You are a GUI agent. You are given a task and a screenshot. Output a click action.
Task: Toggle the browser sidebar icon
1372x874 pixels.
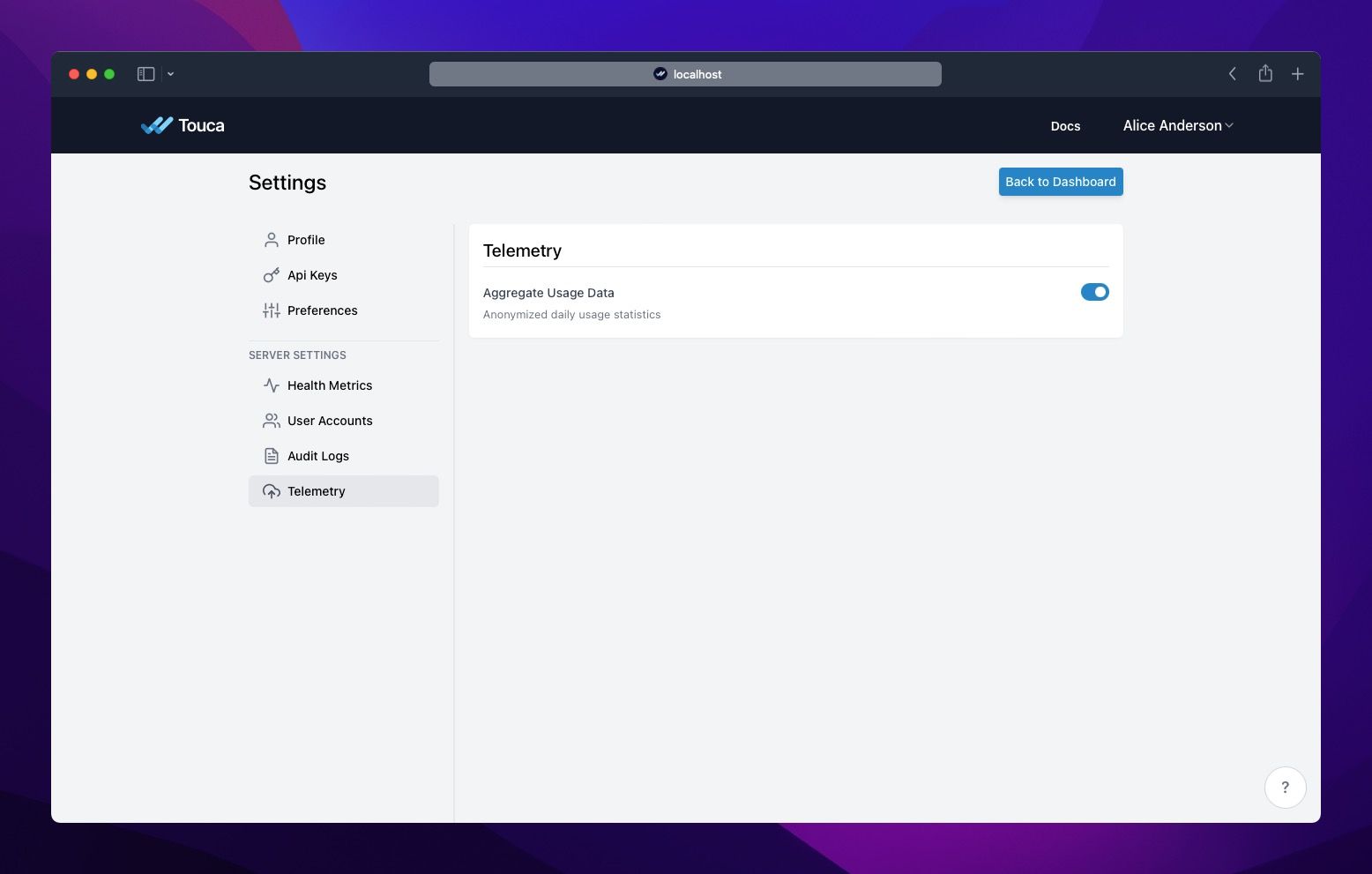pyautogui.click(x=146, y=74)
